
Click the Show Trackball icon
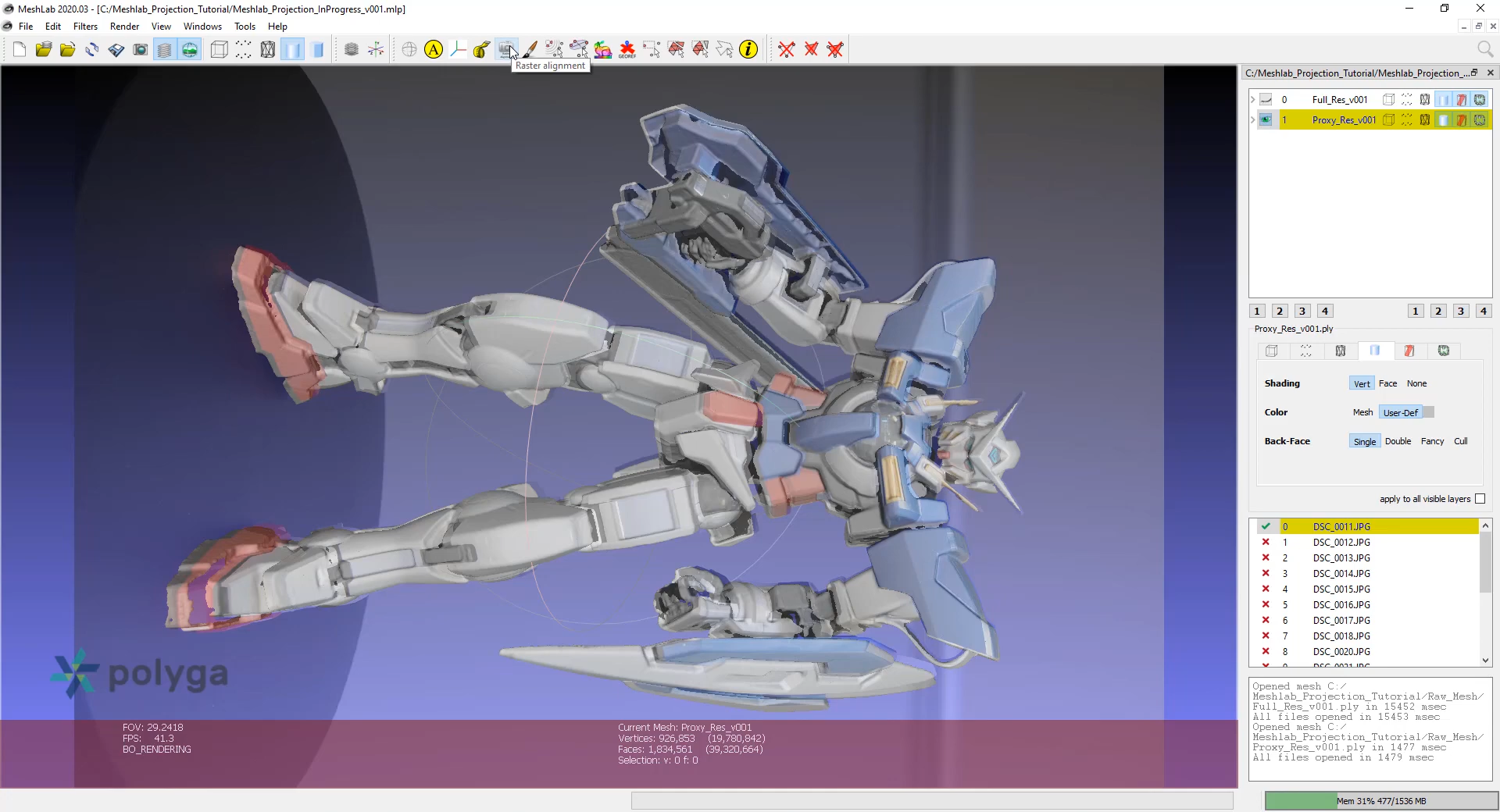pyautogui.click(x=409, y=50)
